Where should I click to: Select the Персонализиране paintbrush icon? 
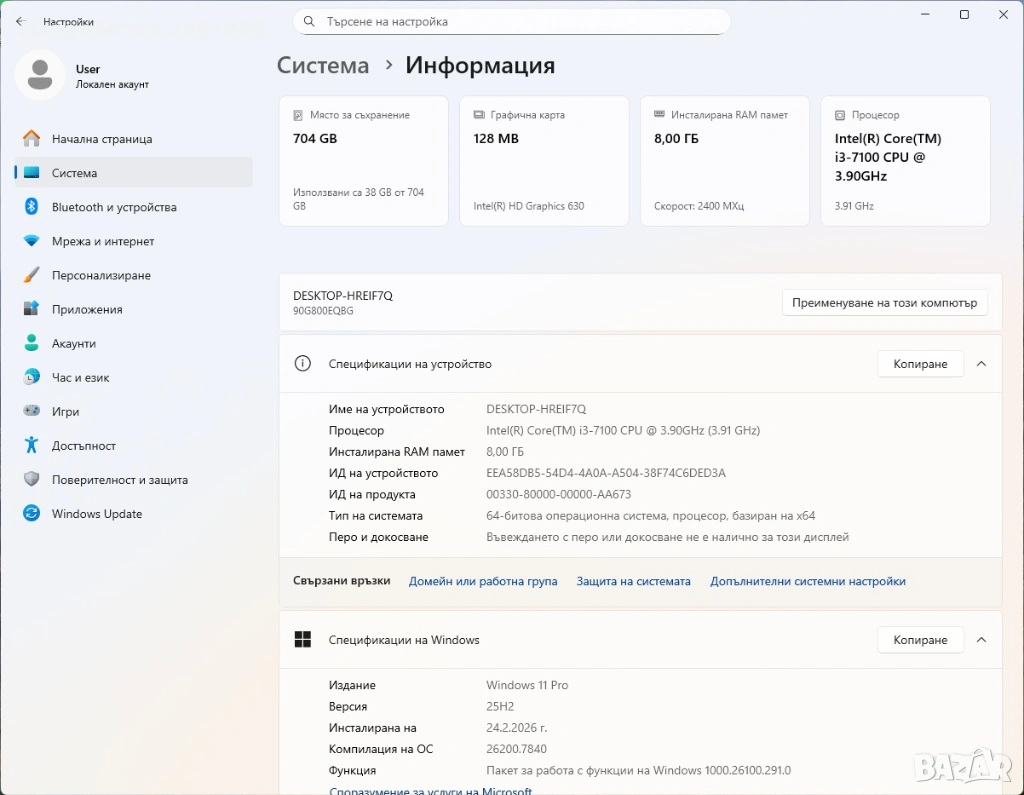(32, 275)
